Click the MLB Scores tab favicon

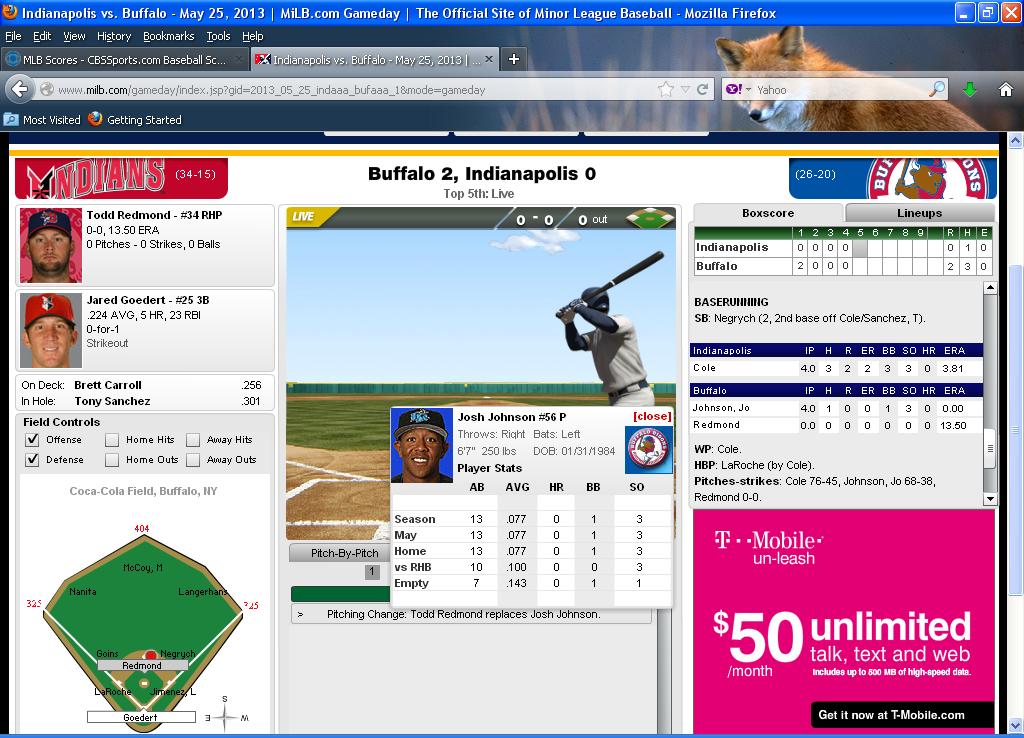[x=12, y=59]
